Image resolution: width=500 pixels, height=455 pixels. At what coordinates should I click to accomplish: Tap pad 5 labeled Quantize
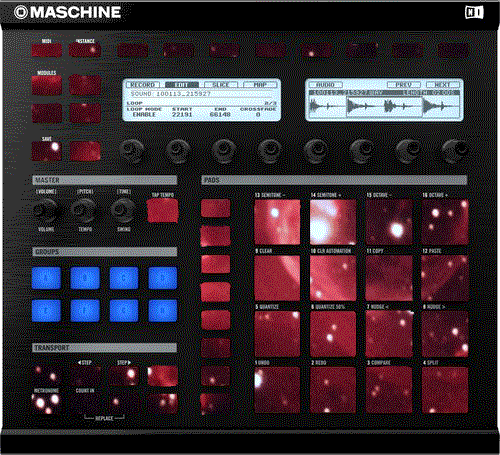click(x=277, y=334)
